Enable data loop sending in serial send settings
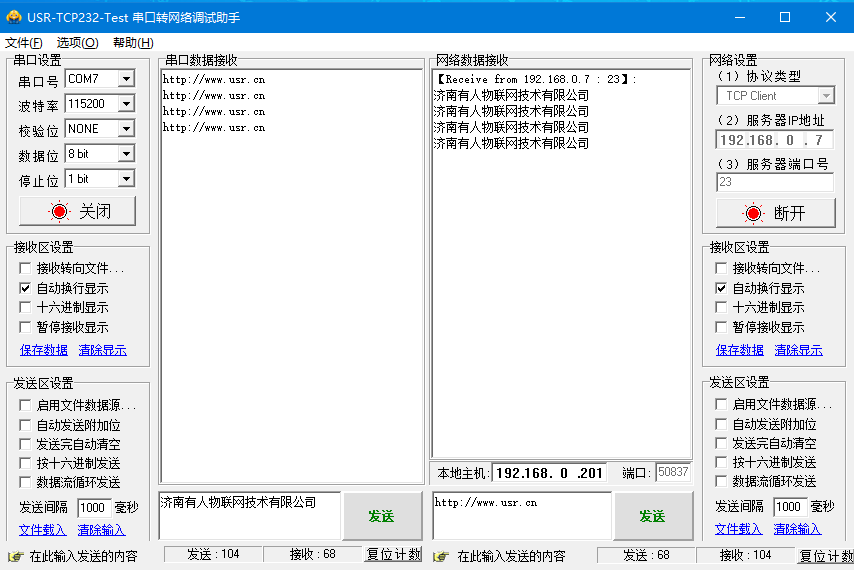The image size is (854, 570). [26, 483]
